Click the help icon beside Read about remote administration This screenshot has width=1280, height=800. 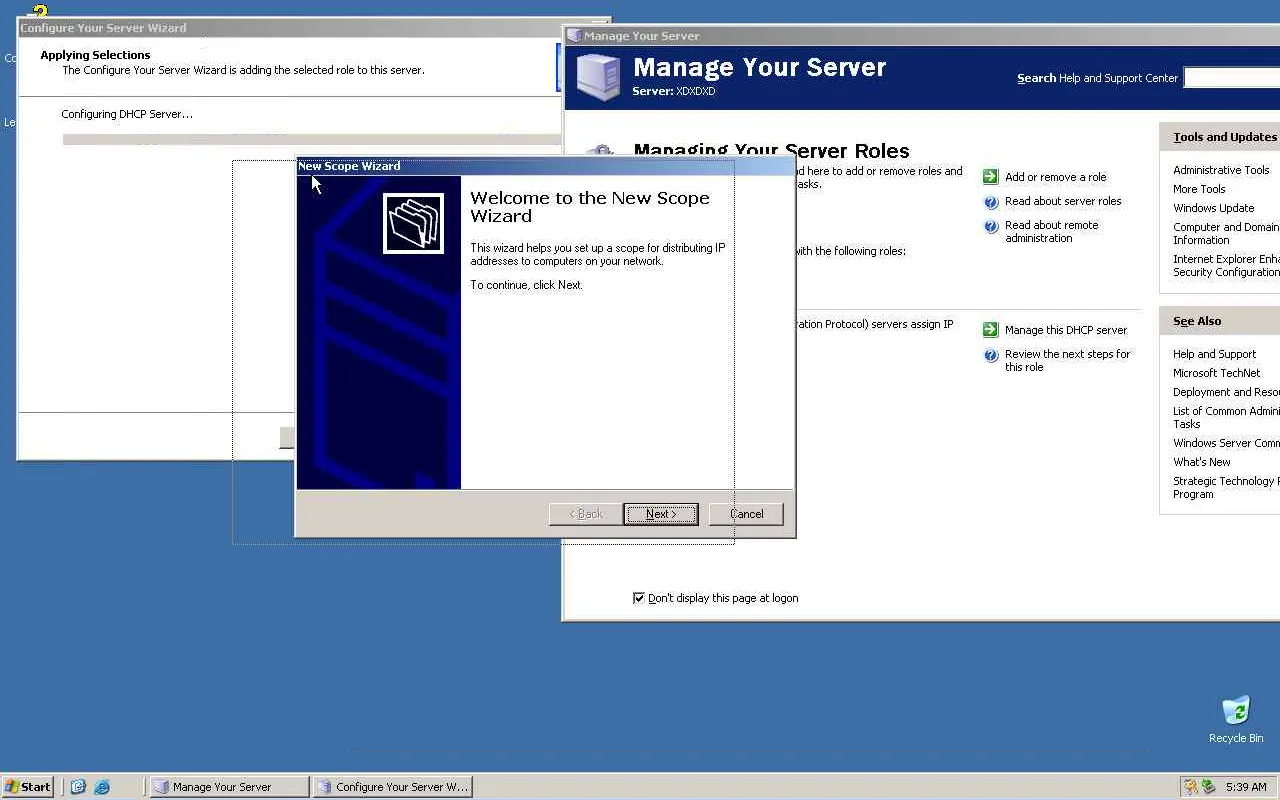(x=991, y=226)
